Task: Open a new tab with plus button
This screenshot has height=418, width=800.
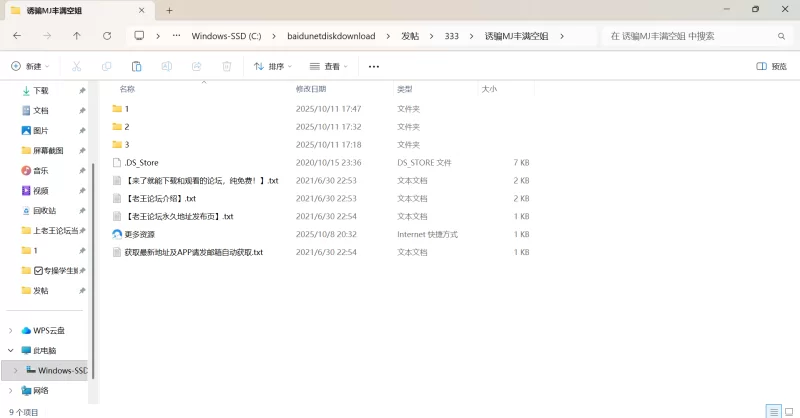Action: (170, 10)
